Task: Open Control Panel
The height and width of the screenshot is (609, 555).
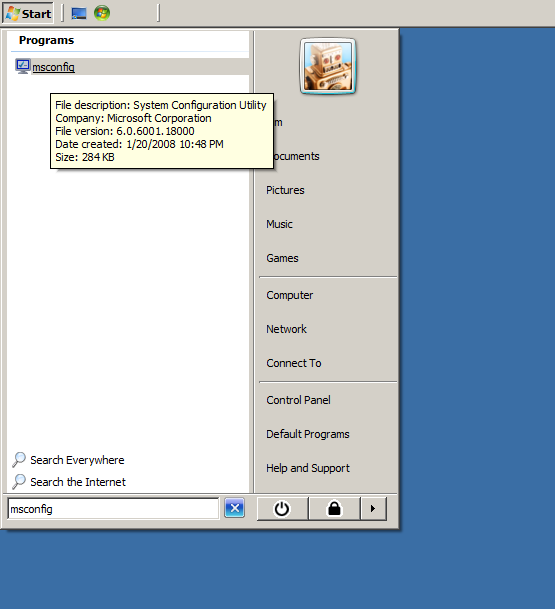Action: (x=298, y=400)
